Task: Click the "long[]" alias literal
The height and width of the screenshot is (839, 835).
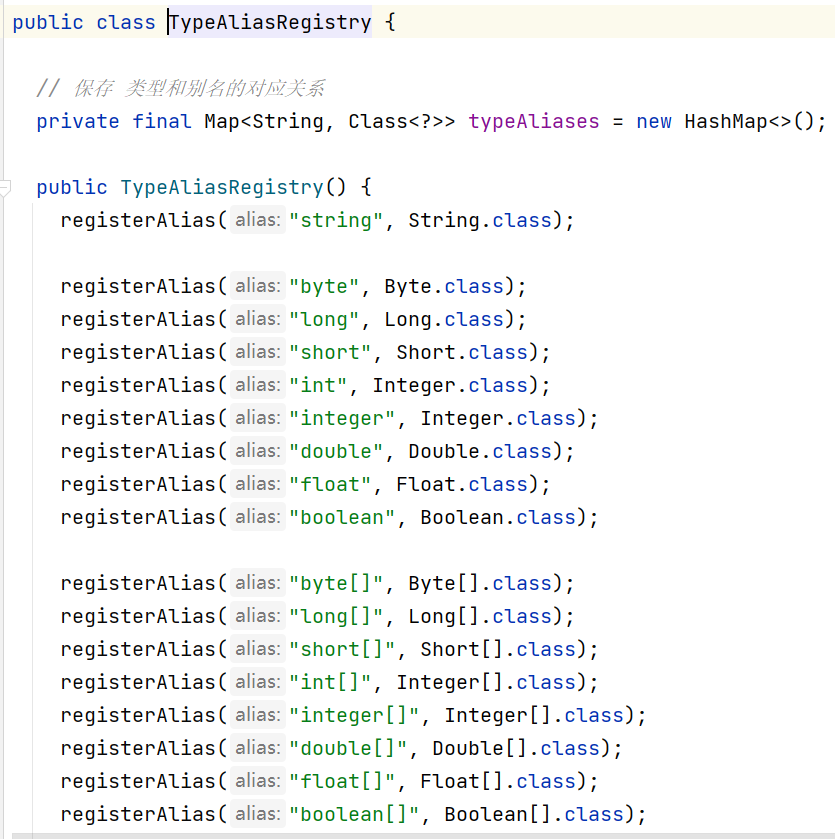Action: click(x=336, y=616)
